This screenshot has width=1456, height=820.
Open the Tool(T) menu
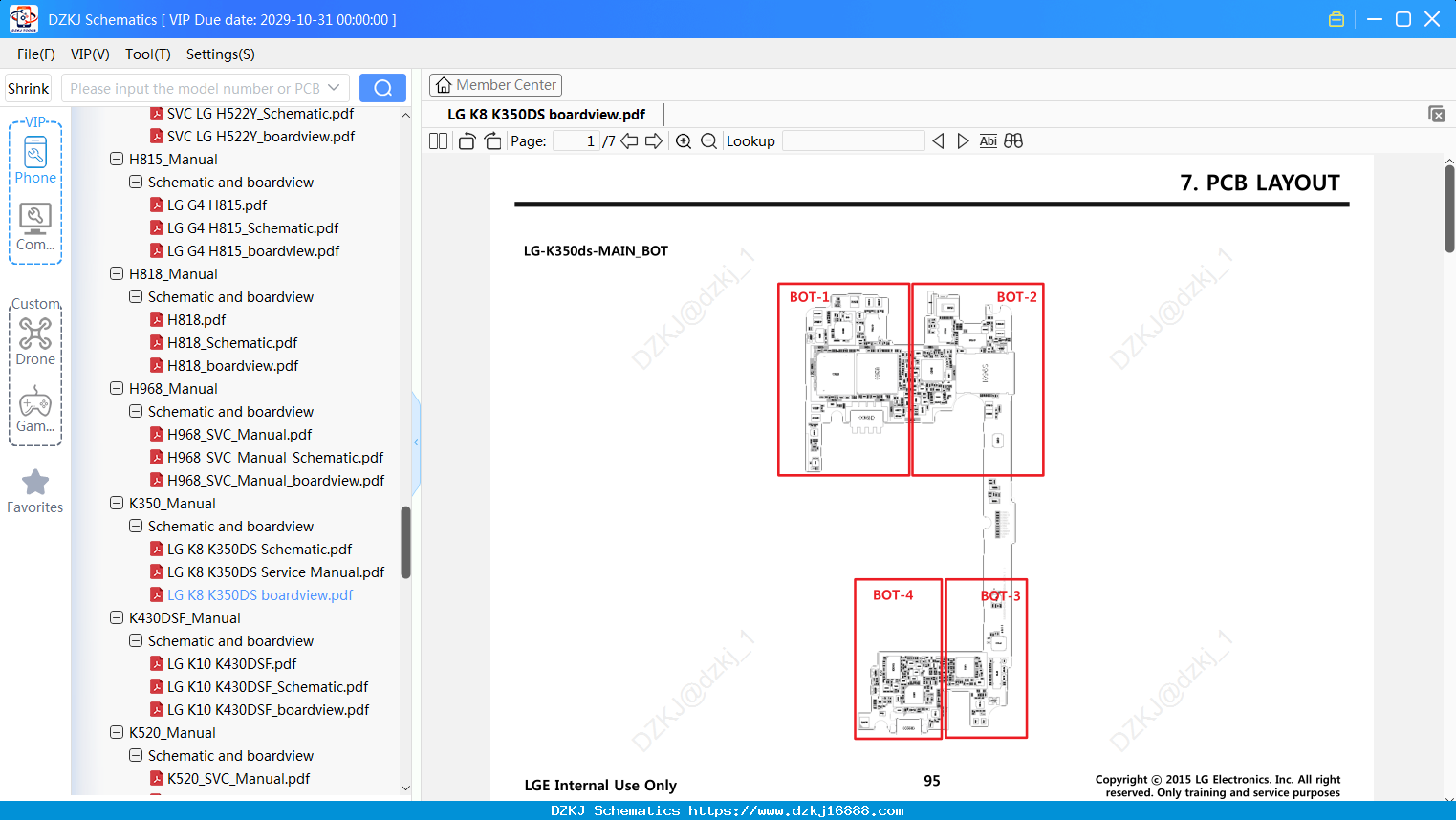pos(148,54)
